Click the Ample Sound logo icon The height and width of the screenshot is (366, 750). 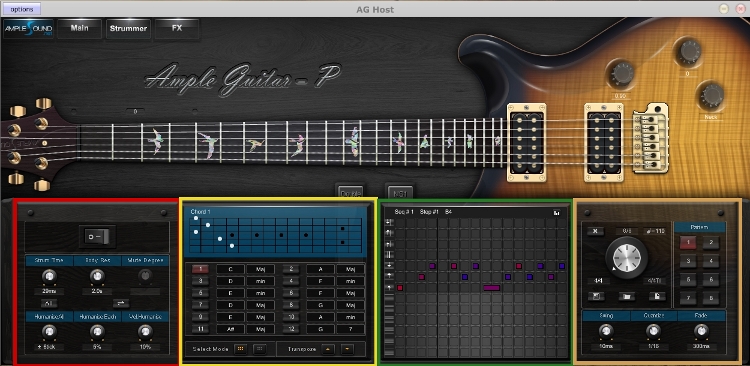(28, 29)
